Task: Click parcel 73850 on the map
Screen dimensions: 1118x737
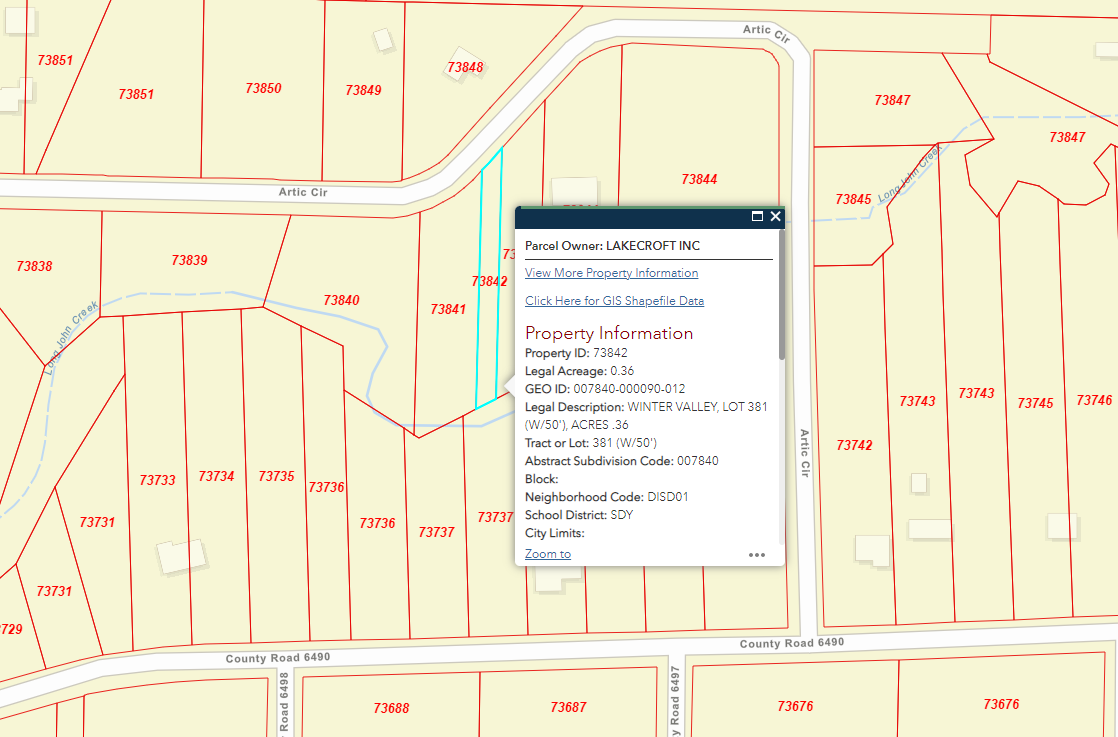Action: tap(263, 89)
